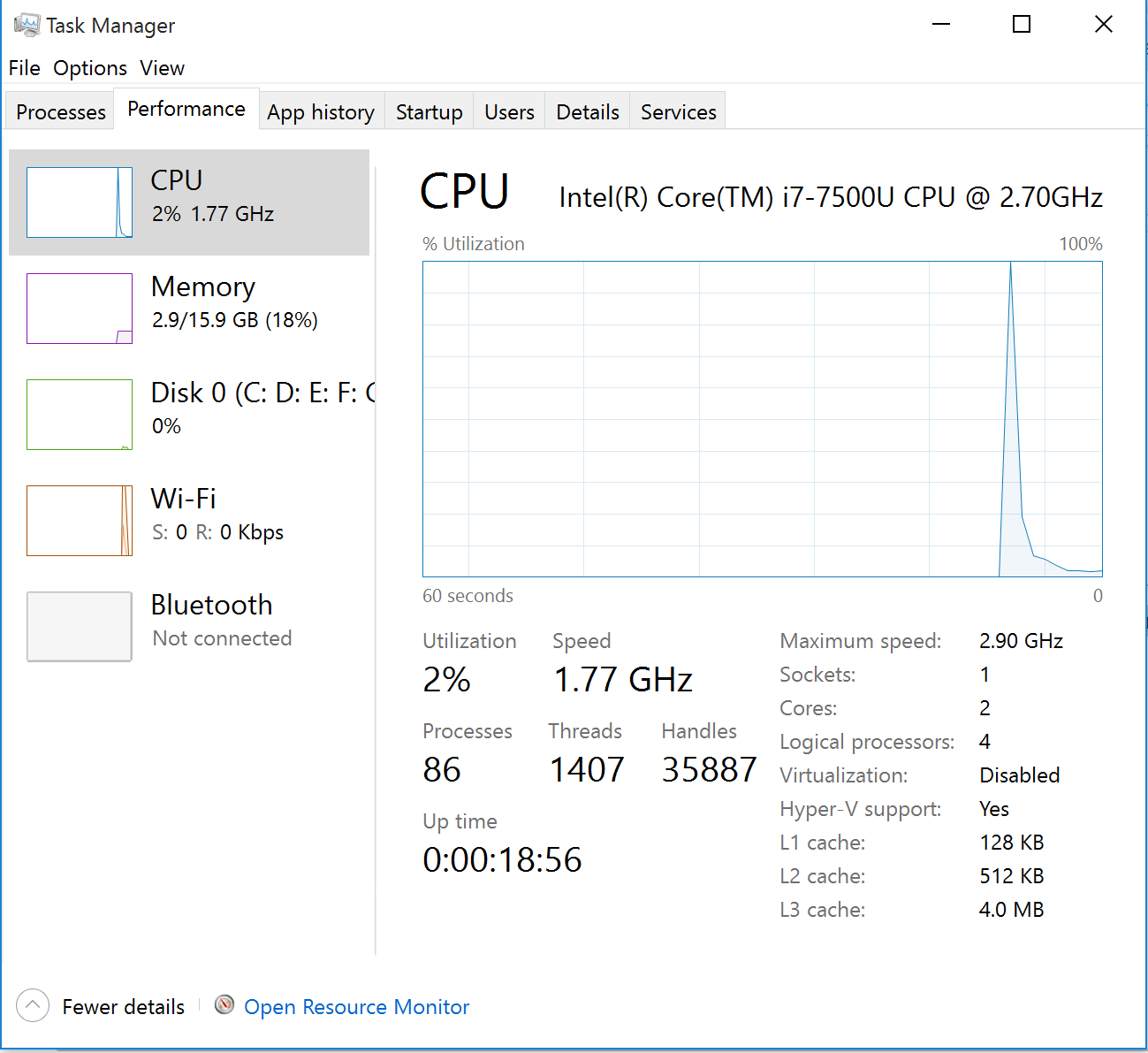Image resolution: width=1148 pixels, height=1053 pixels.
Task: Switch to the Processes tab
Action: tap(59, 111)
